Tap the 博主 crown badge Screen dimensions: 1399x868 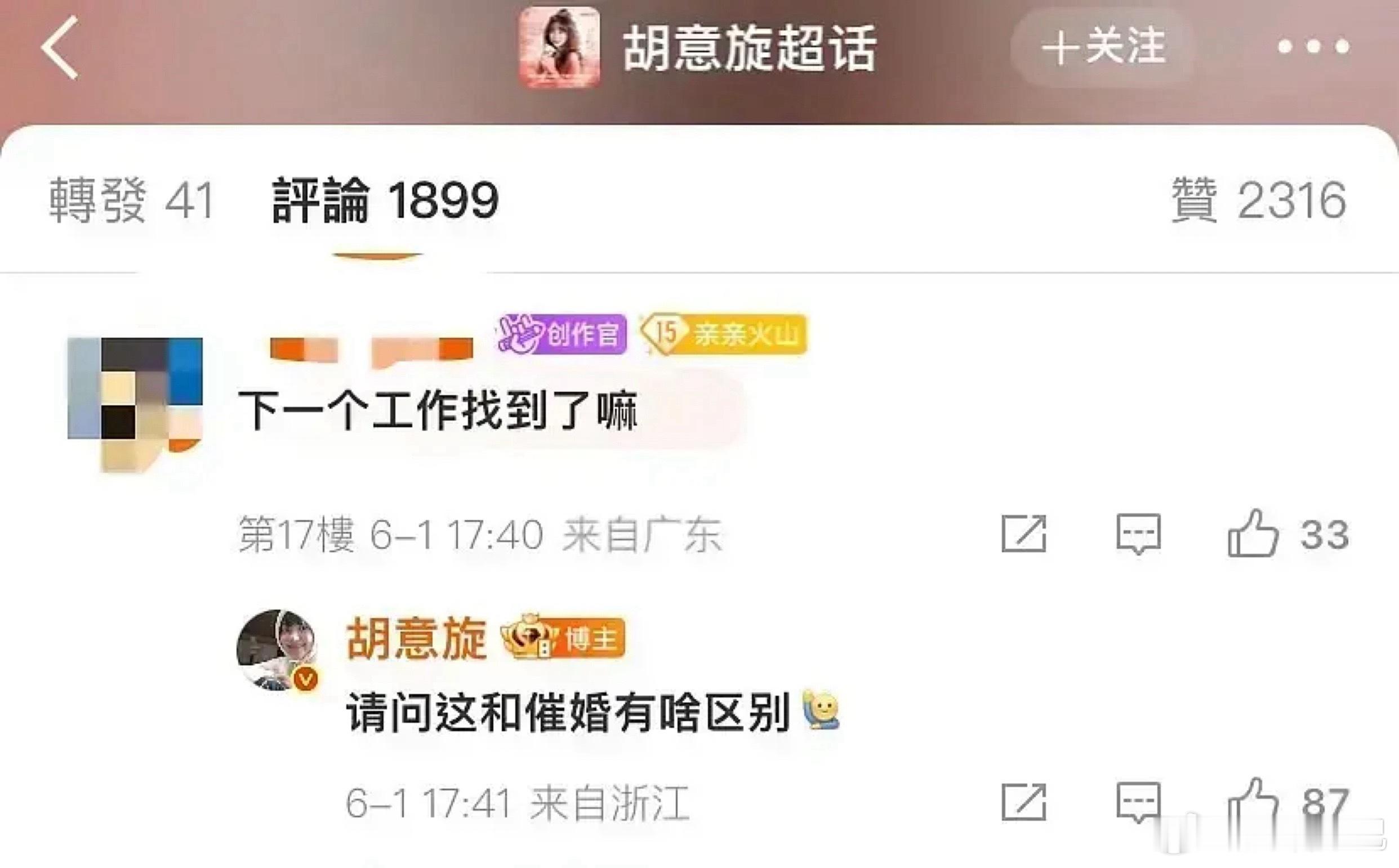tap(563, 637)
